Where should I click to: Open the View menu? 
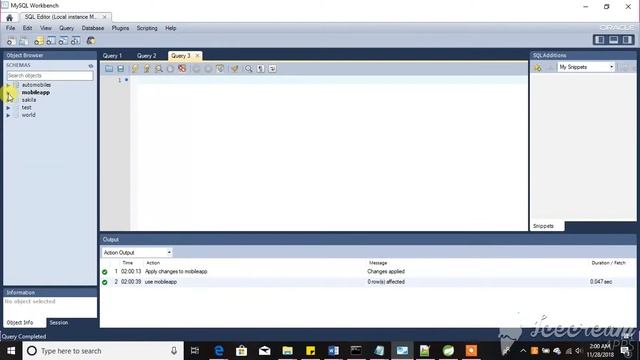click(46, 28)
